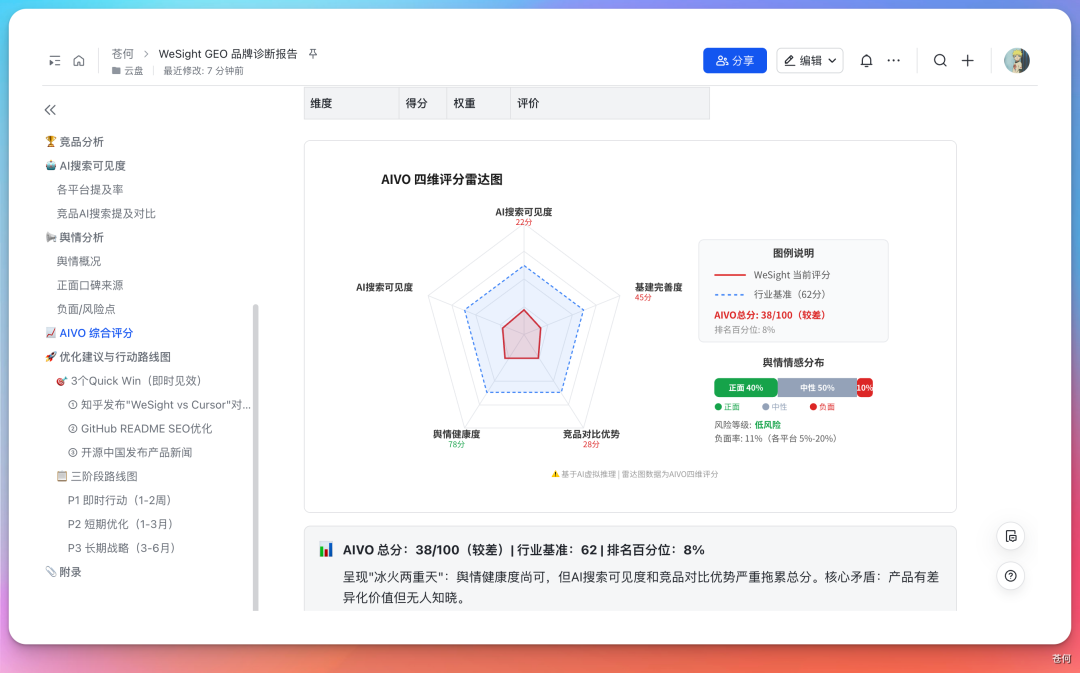Click the 评价 table header cell

610,103
